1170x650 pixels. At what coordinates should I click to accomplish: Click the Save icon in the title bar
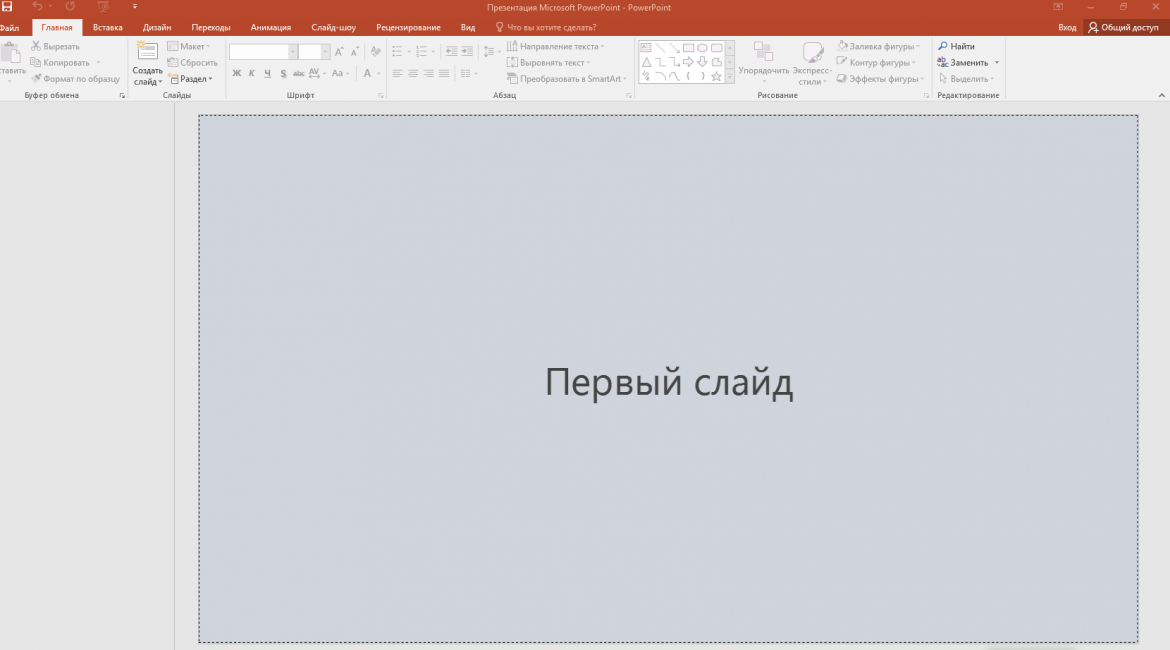pos(7,7)
